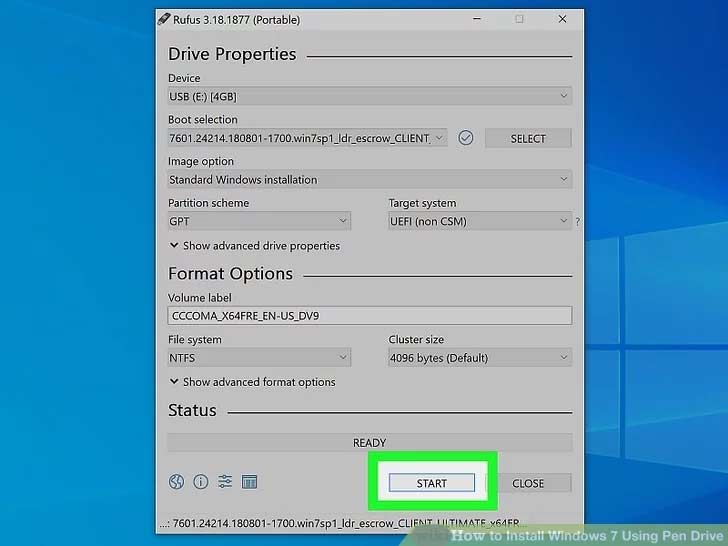
Task: Expand Show advanced format options
Action: (x=252, y=382)
